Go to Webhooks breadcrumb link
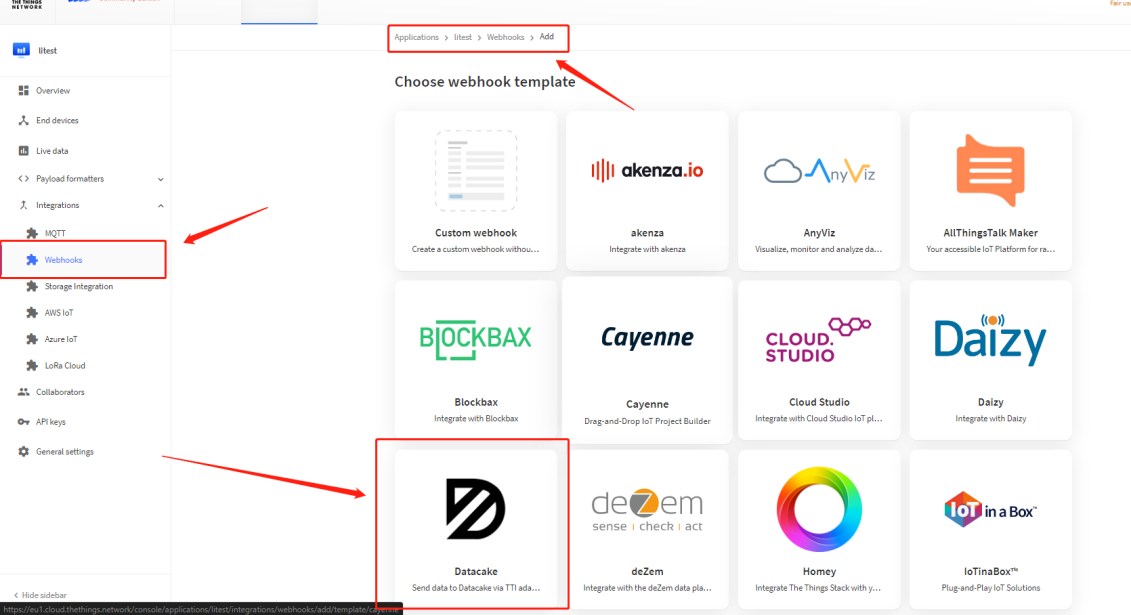Screen dimensions: 1131x615 pos(505,37)
